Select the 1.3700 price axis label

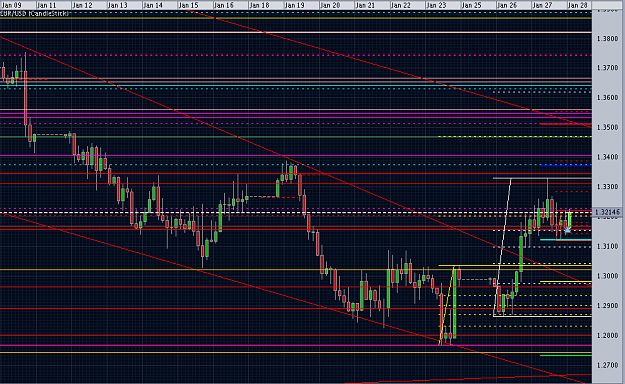(608, 68)
